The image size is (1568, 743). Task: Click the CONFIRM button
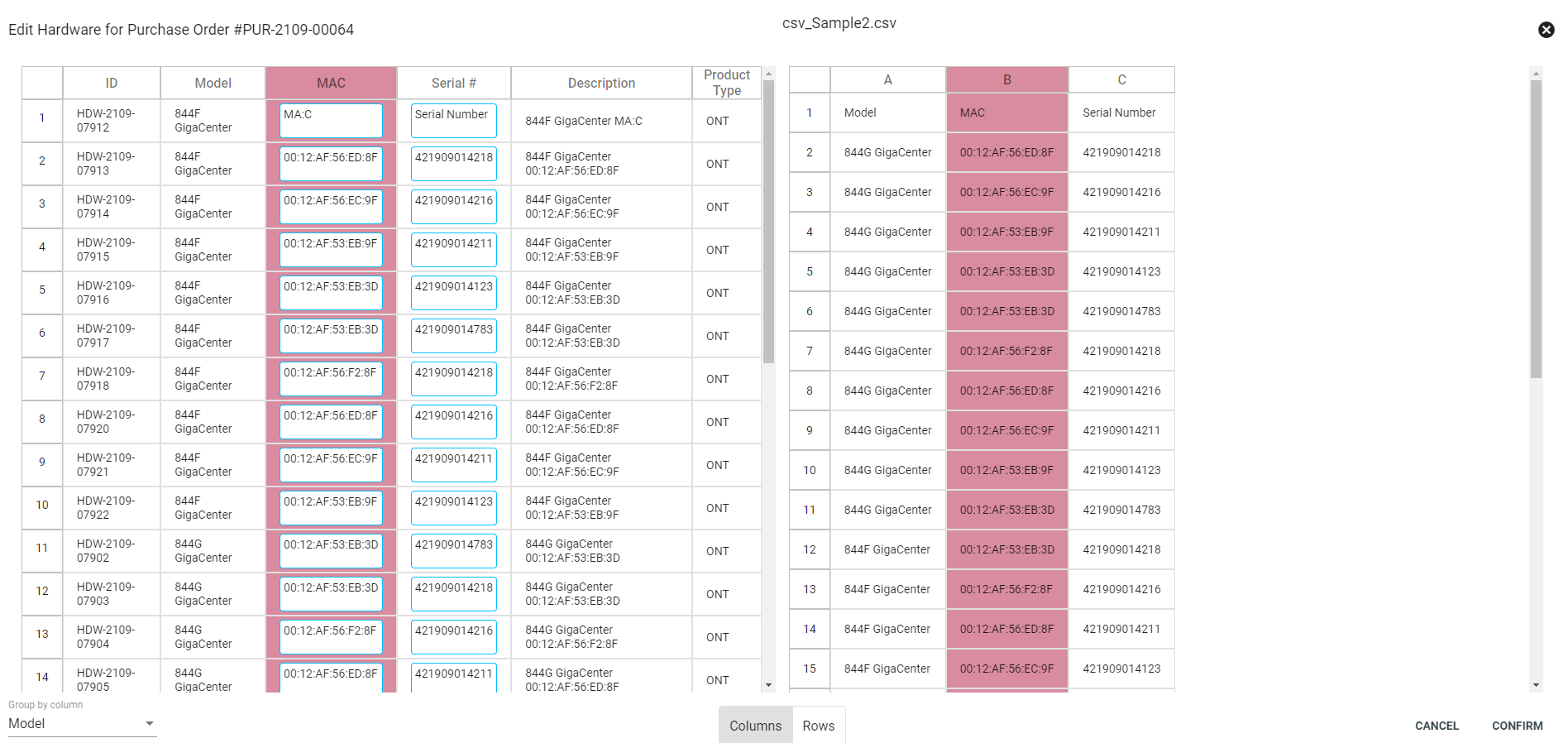(1517, 726)
